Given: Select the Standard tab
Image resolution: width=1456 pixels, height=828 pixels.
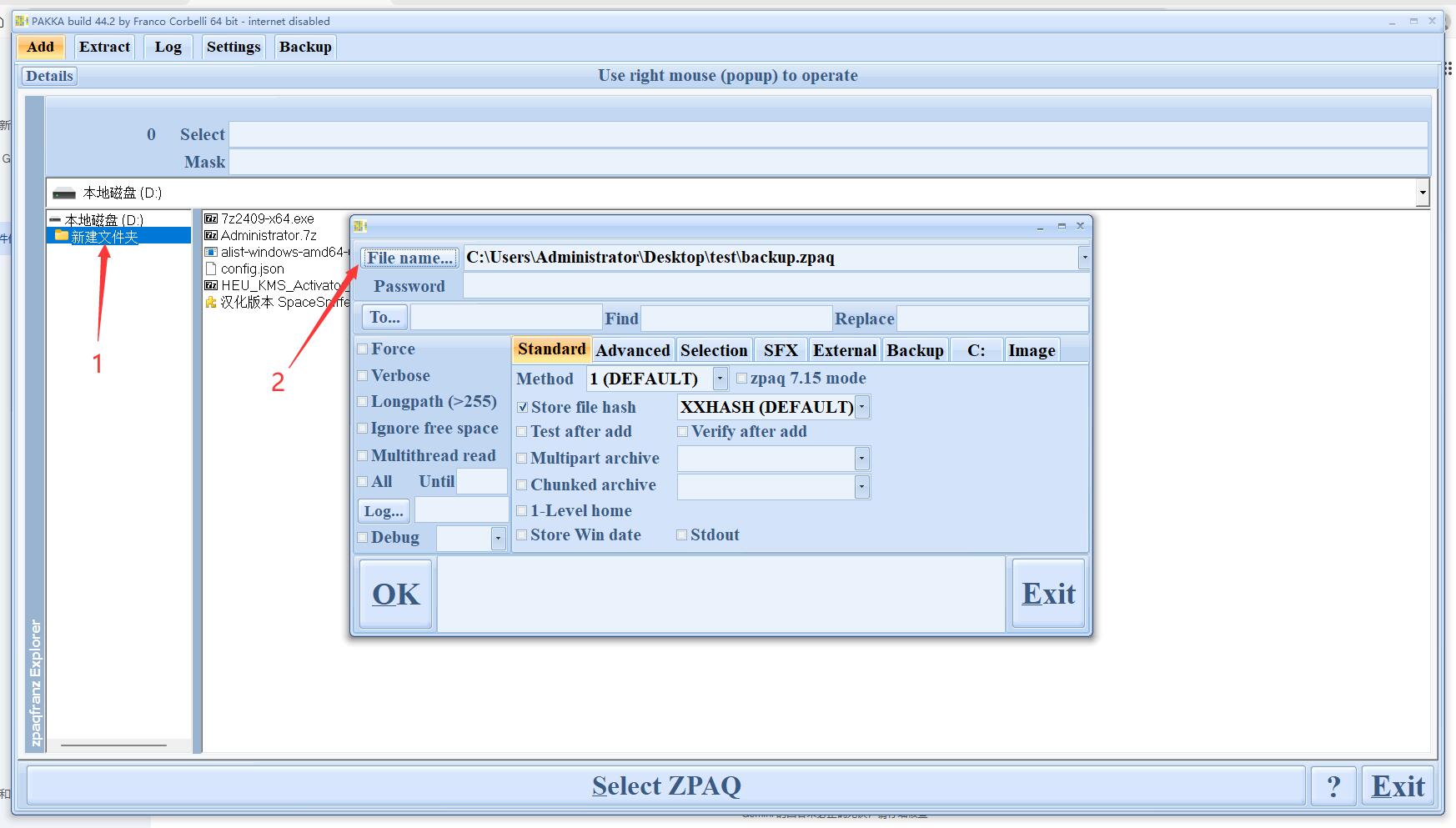Looking at the screenshot, I should click(x=551, y=349).
